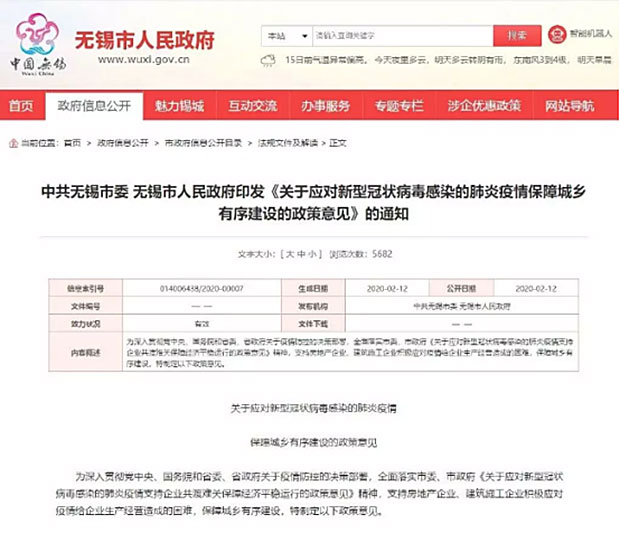Click the 公开日期 value 2020-02-12

536,289
